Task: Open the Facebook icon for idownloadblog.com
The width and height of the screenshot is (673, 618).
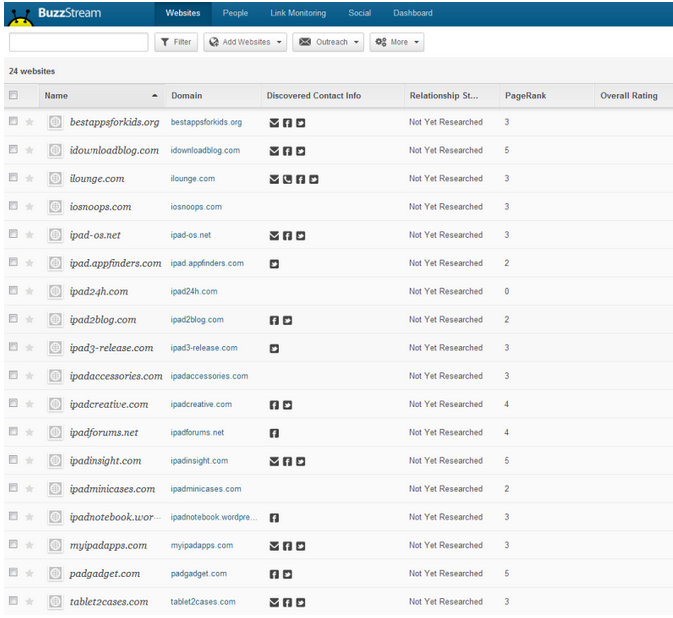Action: (x=288, y=151)
